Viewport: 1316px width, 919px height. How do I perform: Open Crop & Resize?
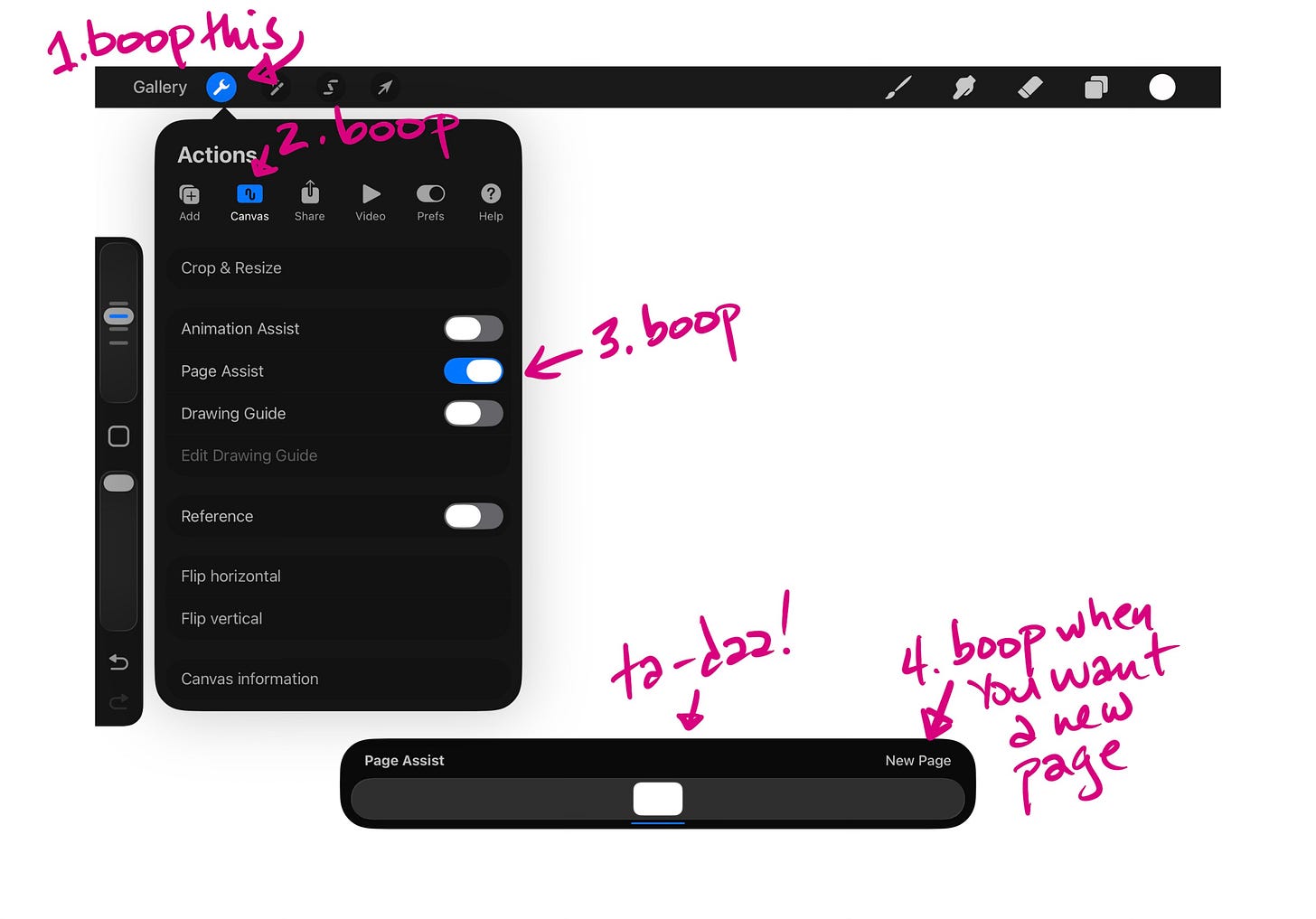pos(338,268)
